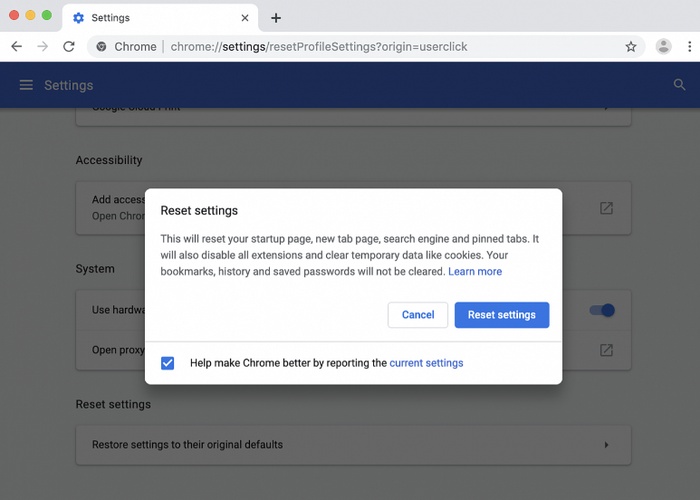The height and width of the screenshot is (500, 700).
Task: Click the yellow macOS minimize window button
Action: pyautogui.click(x=30, y=15)
